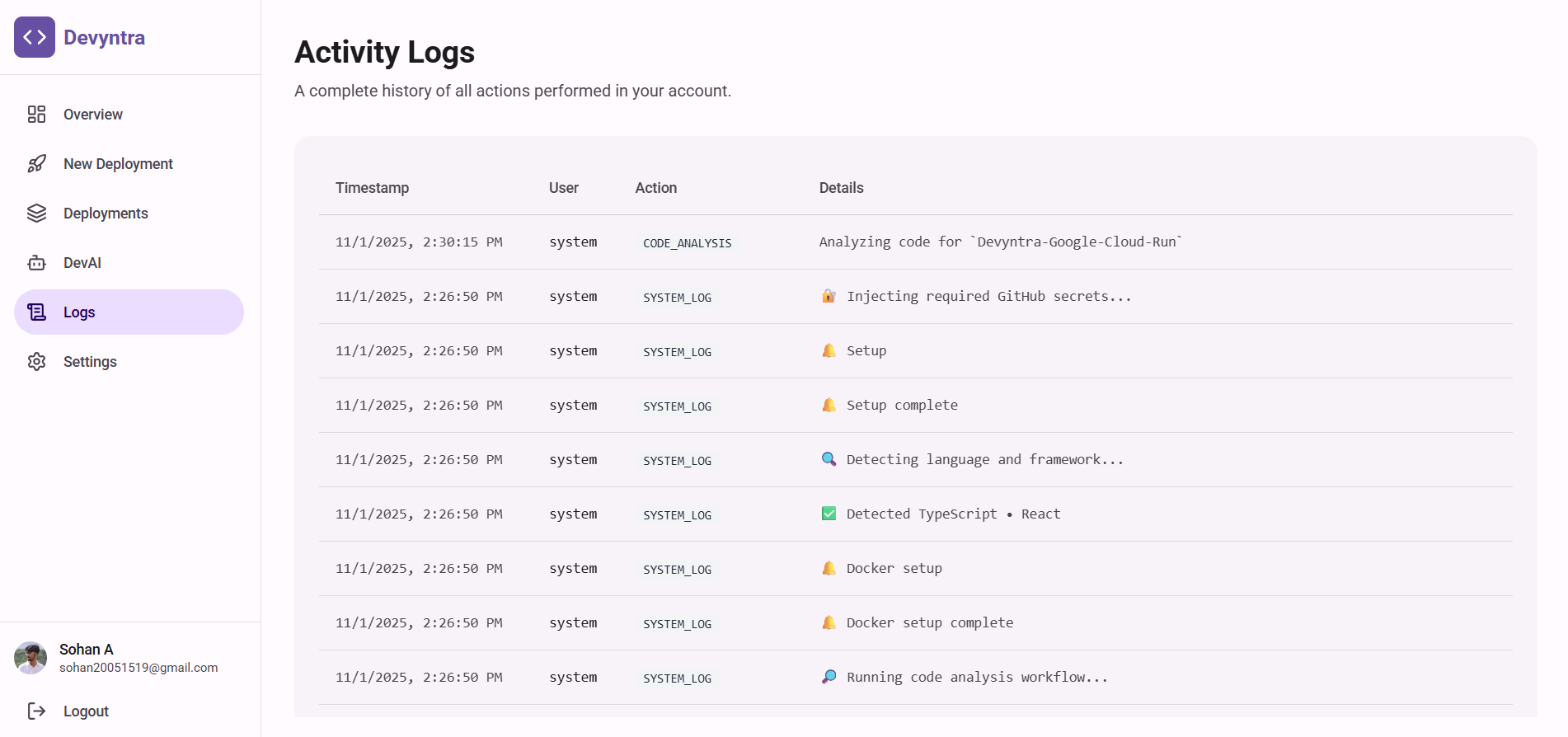Click Sohan A's profile avatar

pyautogui.click(x=31, y=658)
